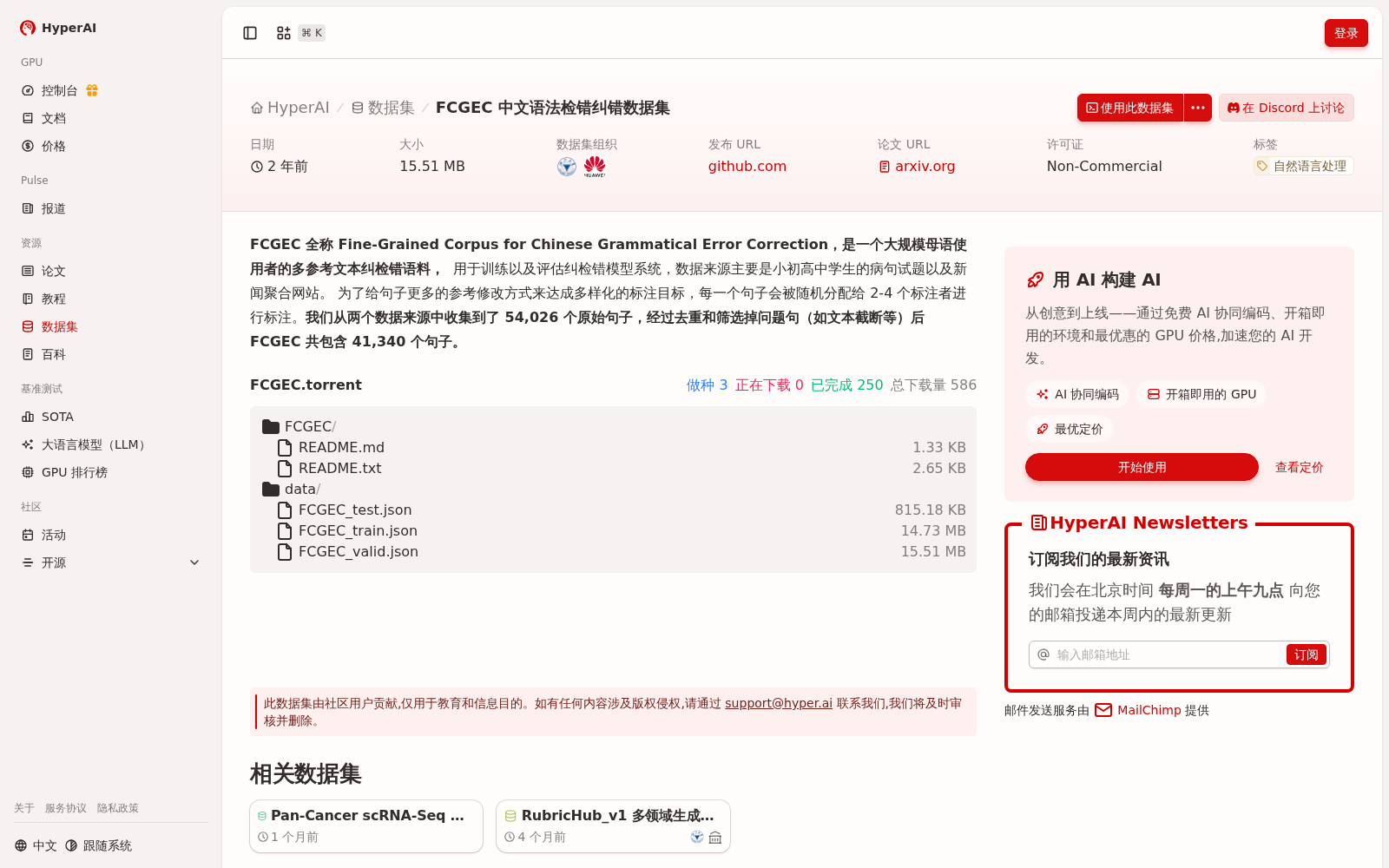Open MailChimp link
The height and width of the screenshot is (868, 1389).
coord(1137,710)
